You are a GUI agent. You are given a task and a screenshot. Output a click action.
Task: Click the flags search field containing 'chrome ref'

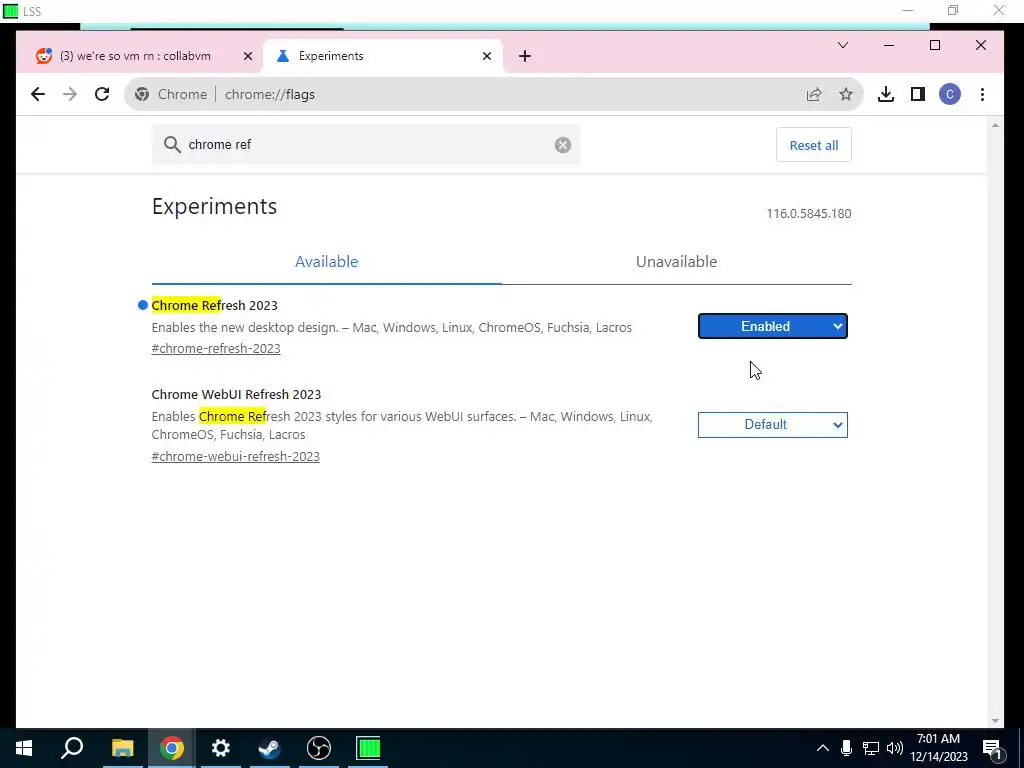point(366,144)
